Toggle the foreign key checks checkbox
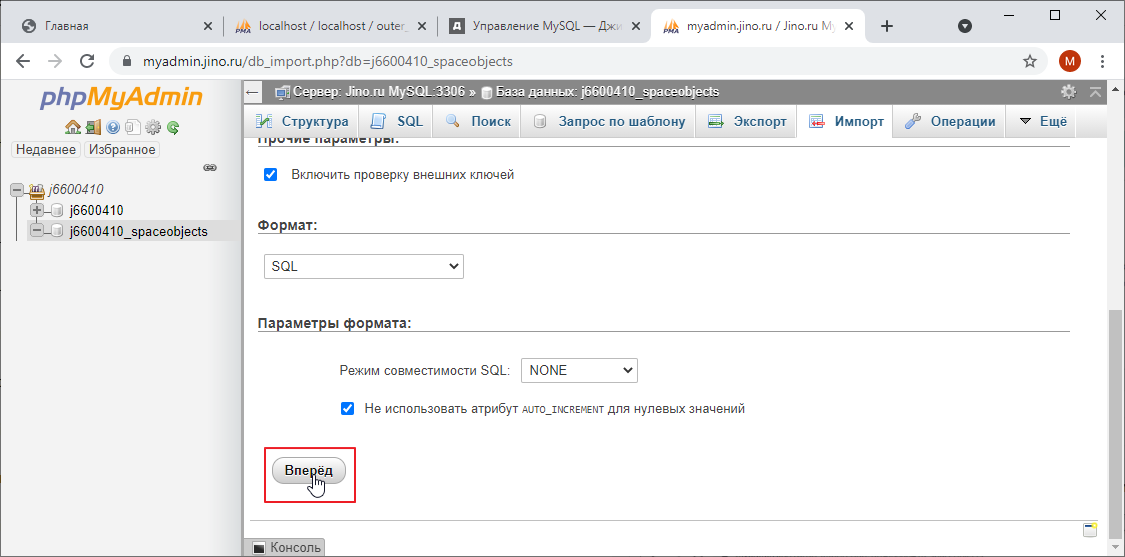The image size is (1125, 557). 270,174
